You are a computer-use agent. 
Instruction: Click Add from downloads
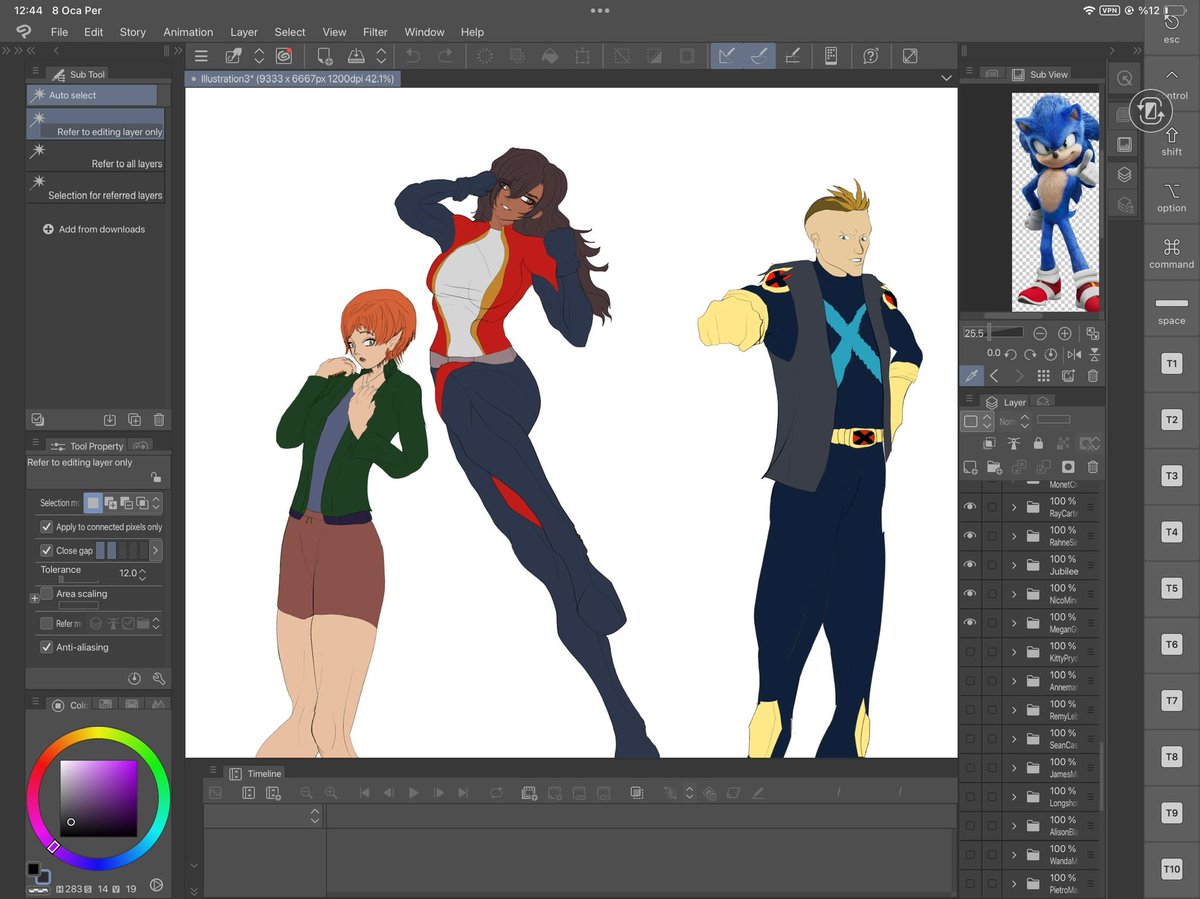point(94,229)
